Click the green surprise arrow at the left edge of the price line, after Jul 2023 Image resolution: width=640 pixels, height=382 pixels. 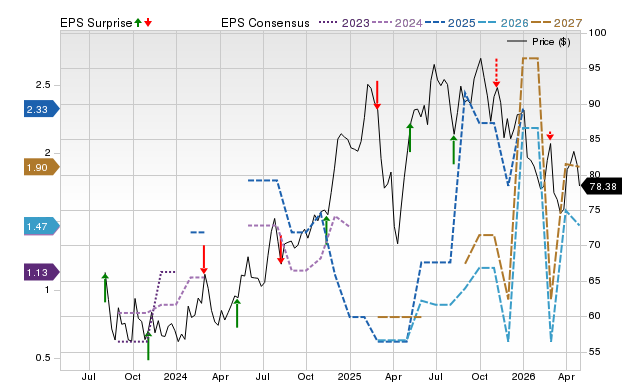pos(105,288)
